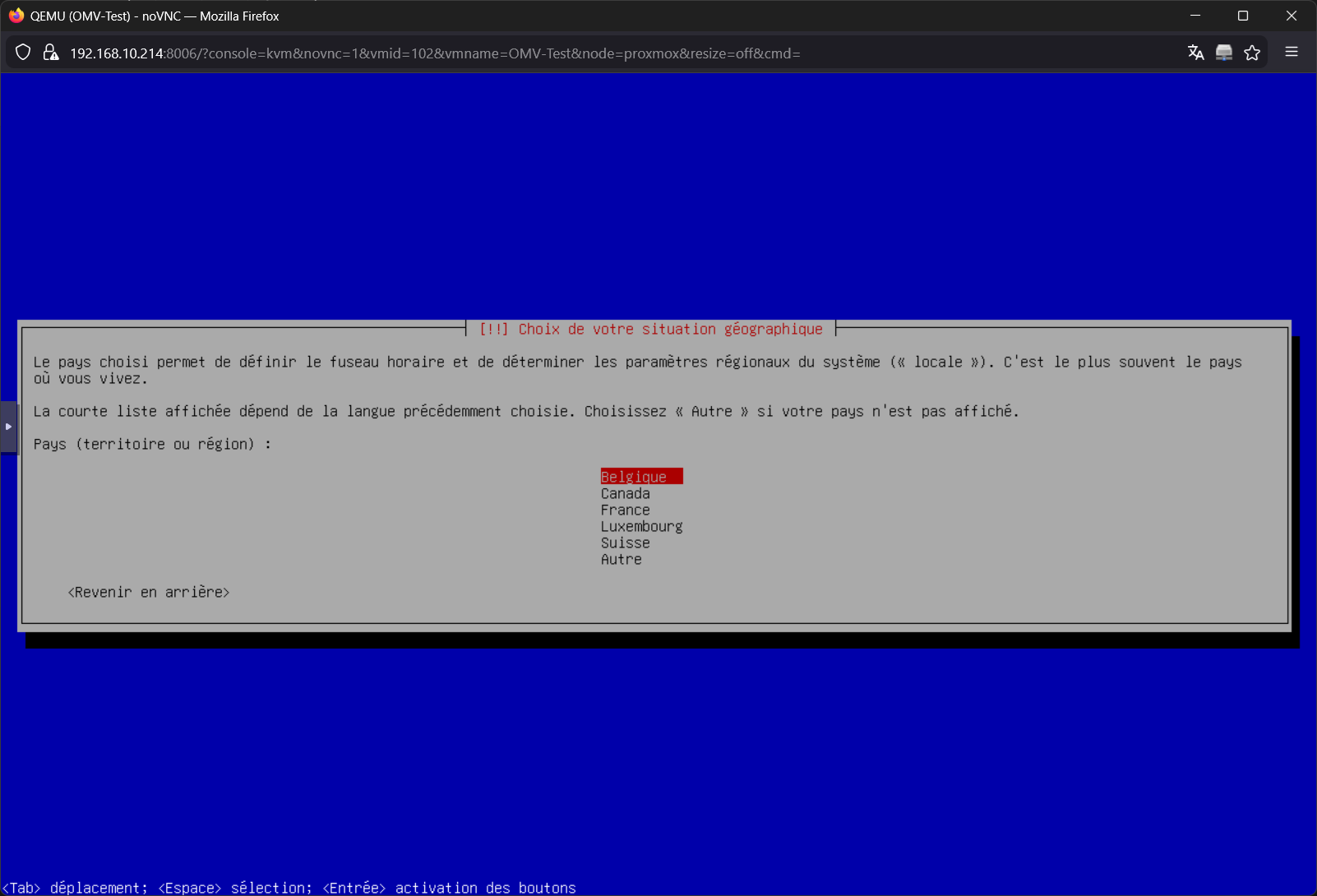Select France in country list

[626, 510]
